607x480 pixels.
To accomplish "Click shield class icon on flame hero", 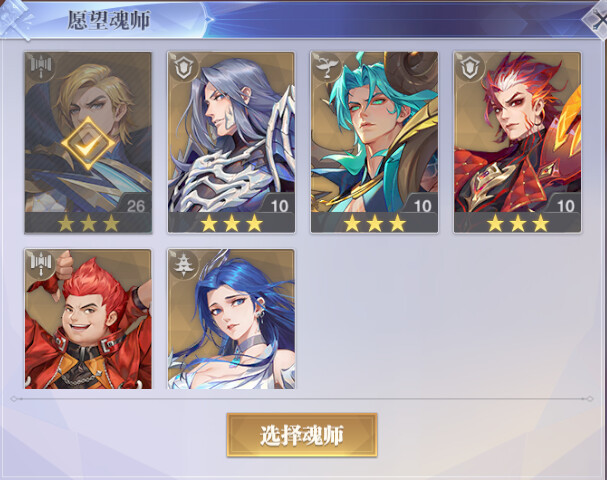I will (x=470, y=68).
